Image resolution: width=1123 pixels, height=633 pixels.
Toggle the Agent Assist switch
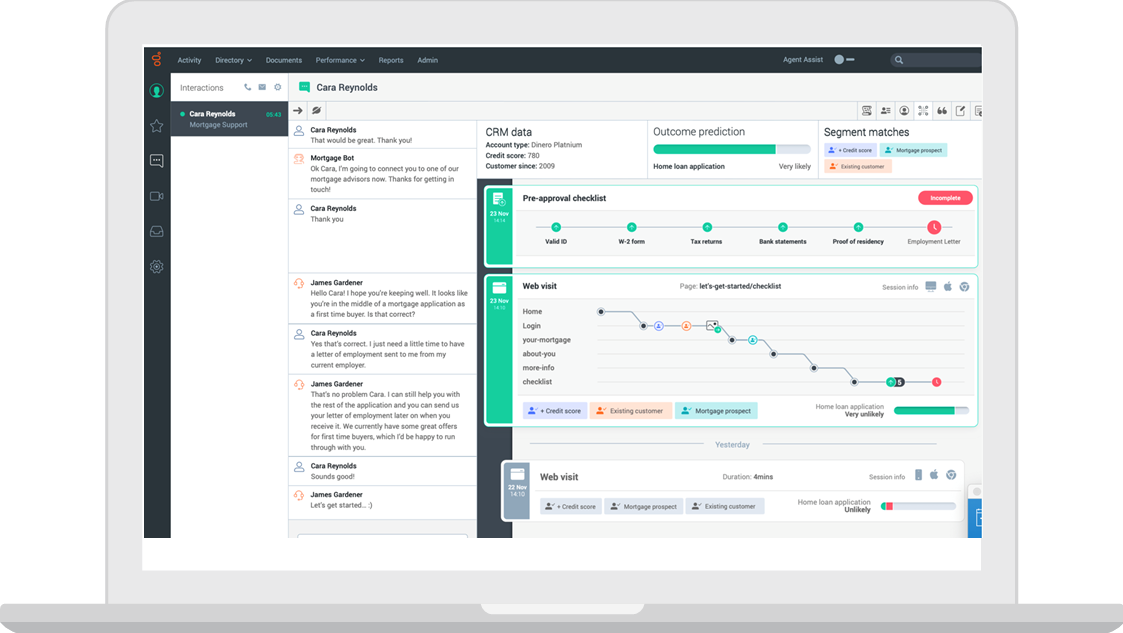point(844,60)
